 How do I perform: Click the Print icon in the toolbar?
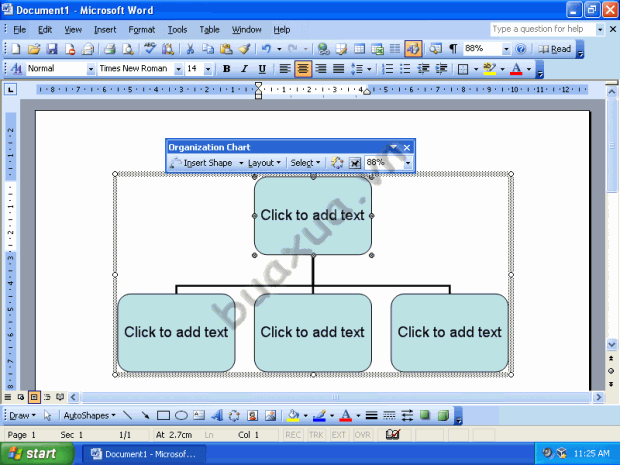110,49
